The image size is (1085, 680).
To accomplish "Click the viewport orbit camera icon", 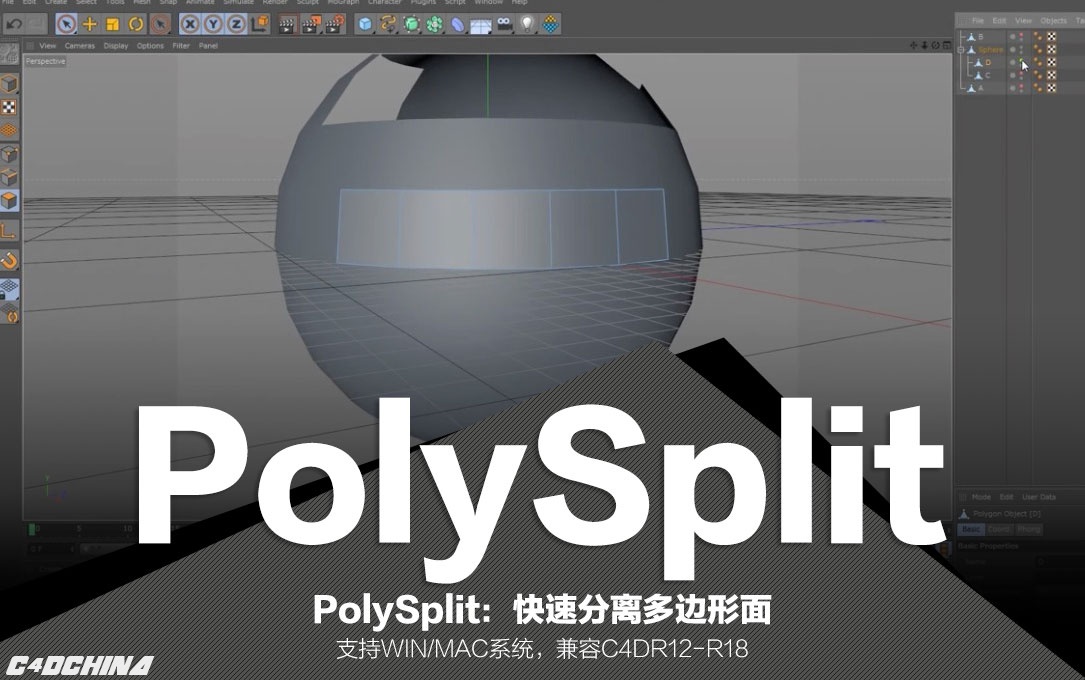I will click(x=935, y=46).
